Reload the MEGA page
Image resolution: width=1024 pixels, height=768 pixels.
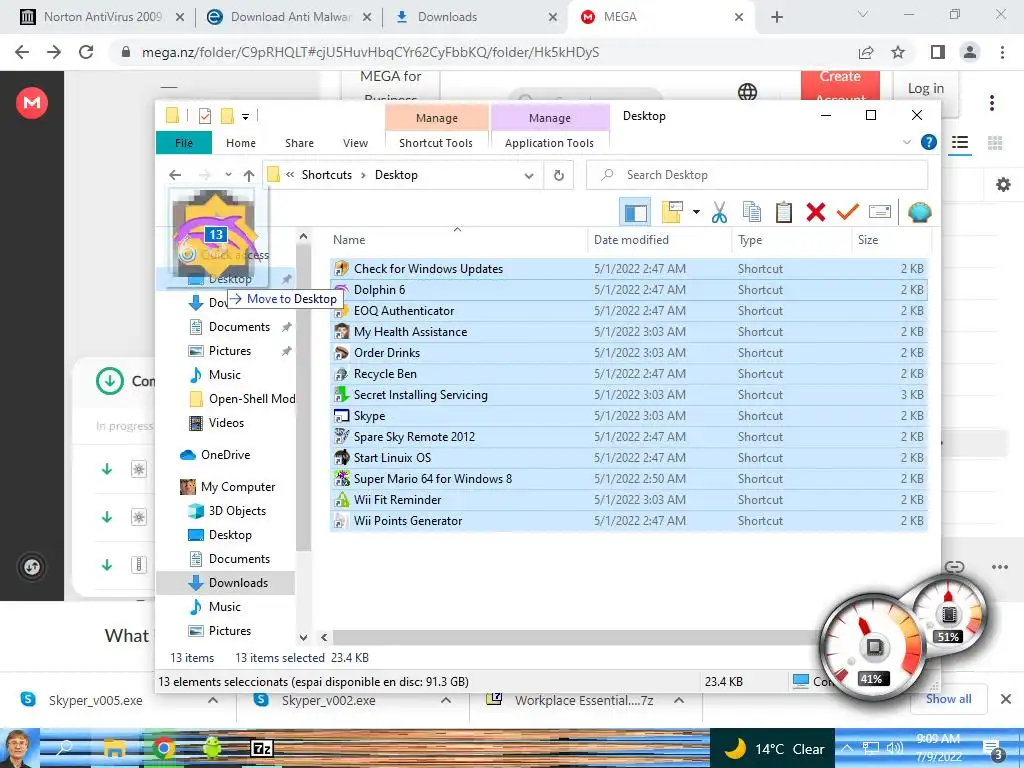tap(86, 52)
